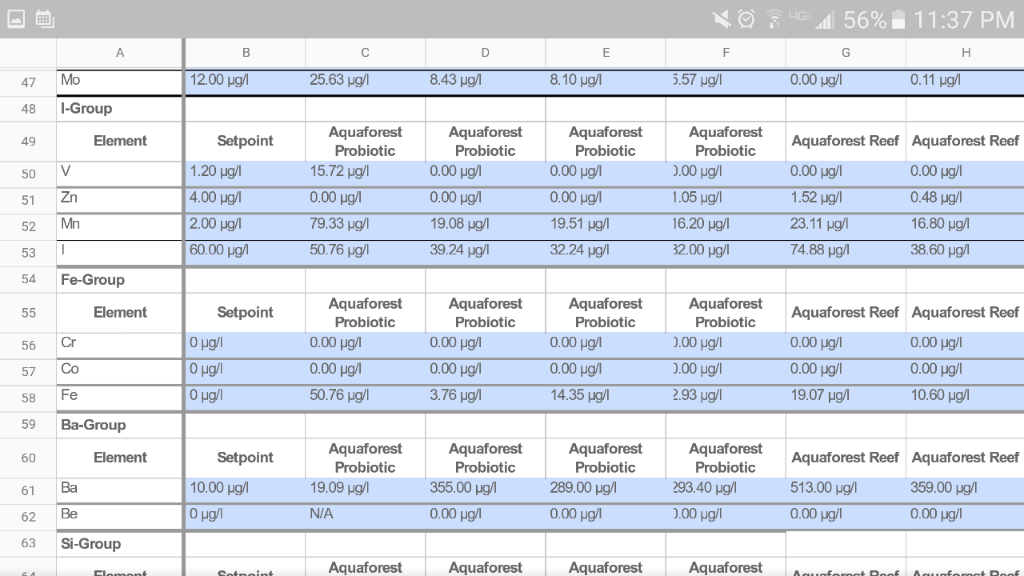Select the Setpoint cell in row 55
The height and width of the screenshot is (576, 1024).
coord(246,312)
